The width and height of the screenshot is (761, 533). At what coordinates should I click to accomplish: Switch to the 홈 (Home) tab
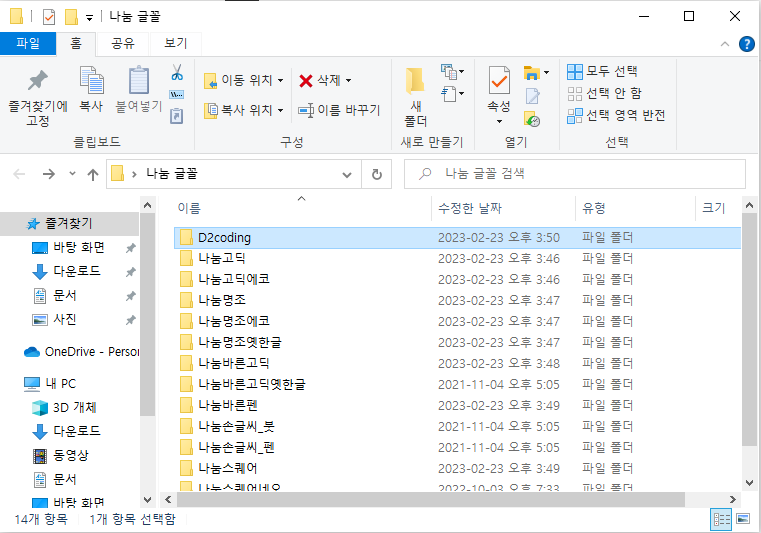tap(76, 44)
